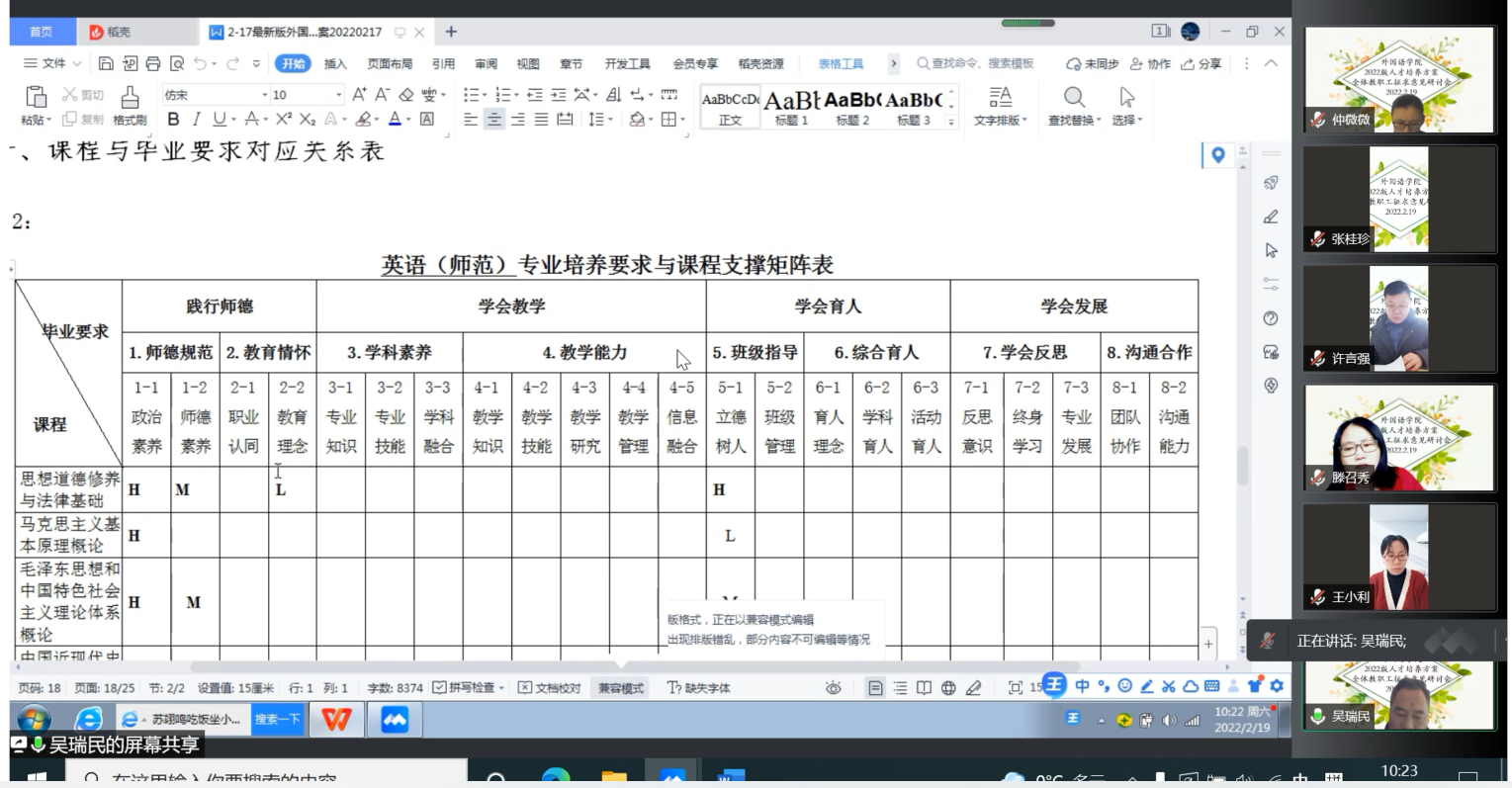The image size is (1512, 788).
Task: Click the Format Painter (格式刷) tool
Action: (x=130, y=106)
